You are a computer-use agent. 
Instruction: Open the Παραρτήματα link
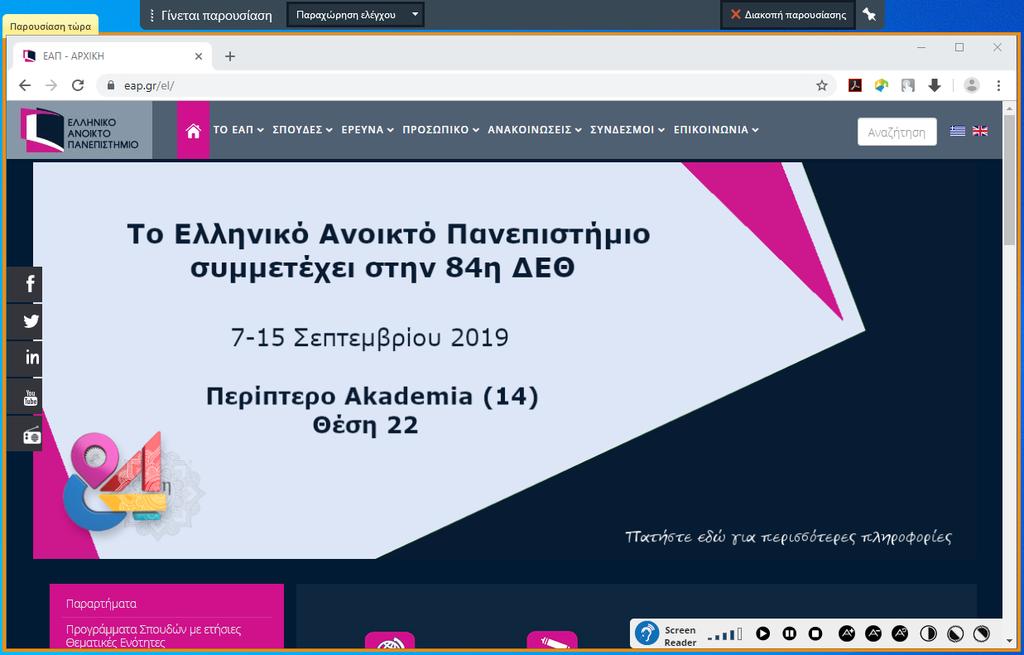pyautogui.click(x=101, y=603)
